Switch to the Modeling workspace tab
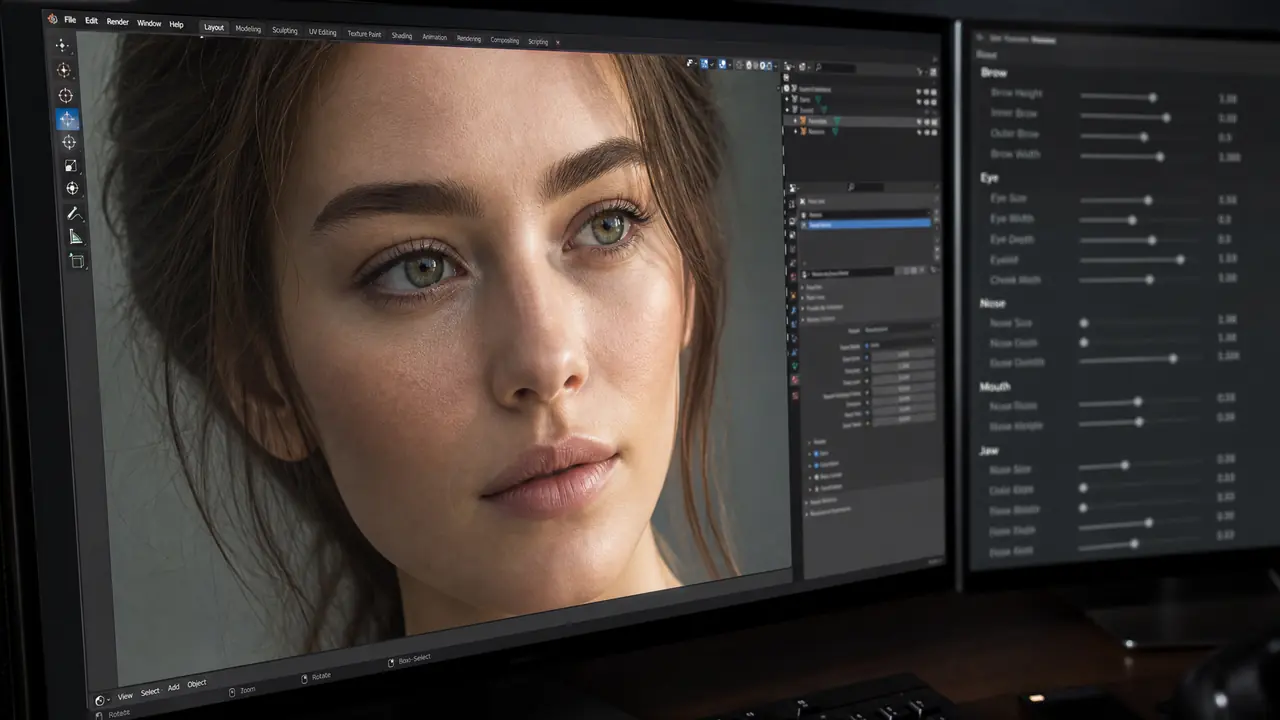 [x=248, y=29]
